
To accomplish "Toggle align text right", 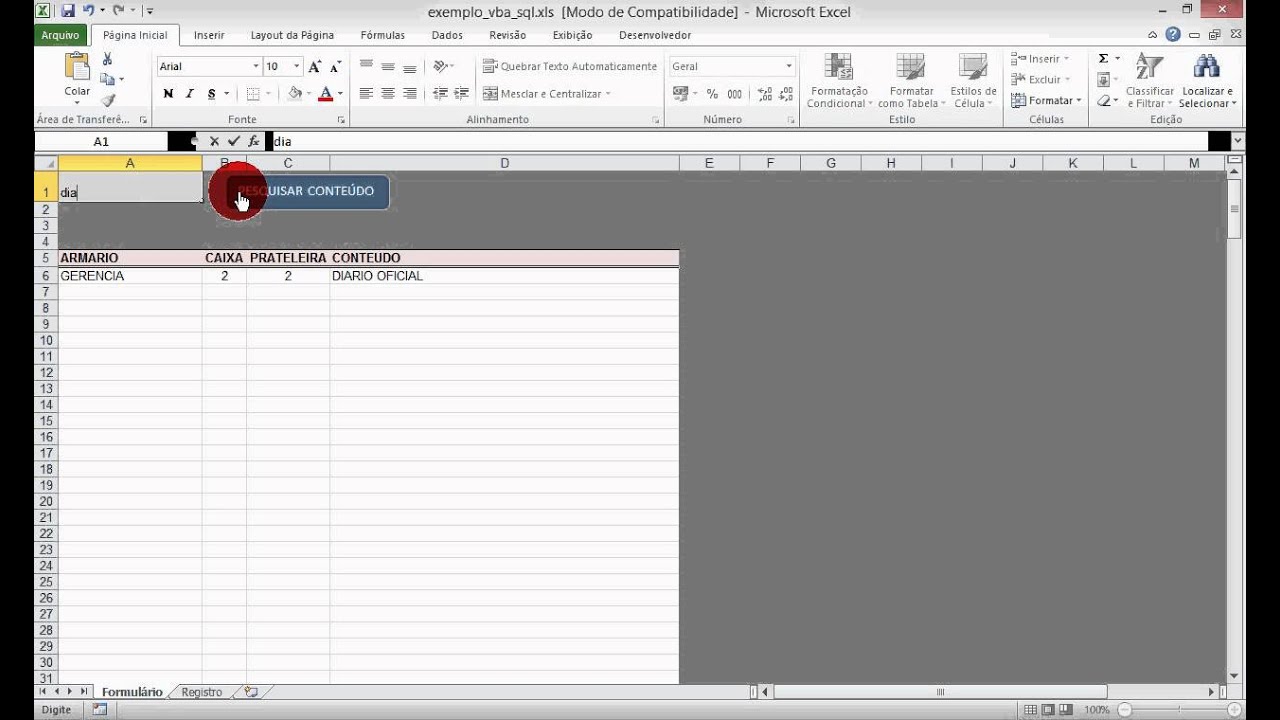I will [410, 94].
